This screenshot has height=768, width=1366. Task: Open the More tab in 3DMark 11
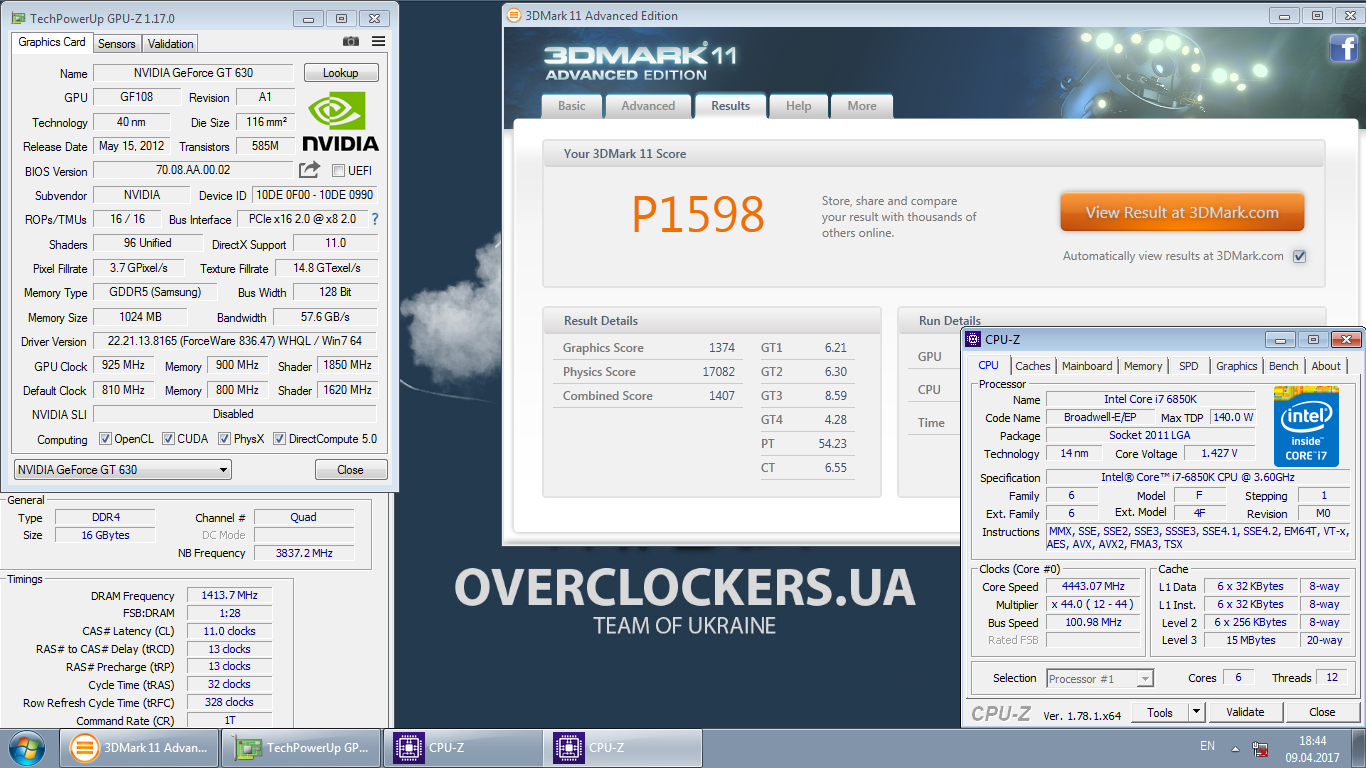[862, 106]
